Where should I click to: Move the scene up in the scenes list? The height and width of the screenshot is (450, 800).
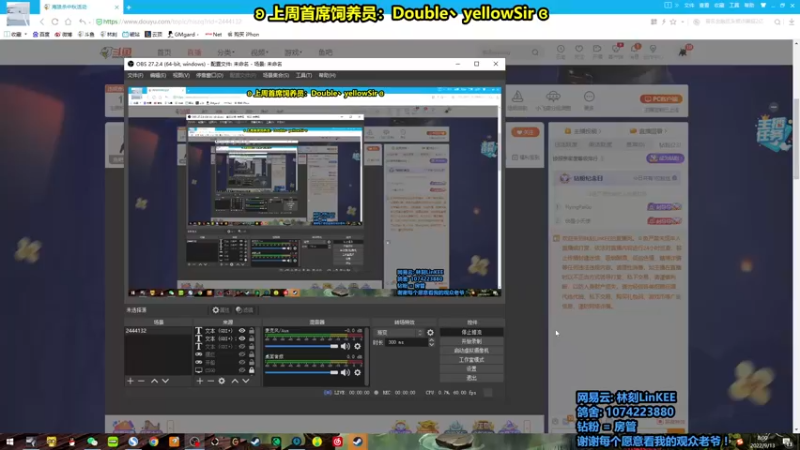(155, 381)
